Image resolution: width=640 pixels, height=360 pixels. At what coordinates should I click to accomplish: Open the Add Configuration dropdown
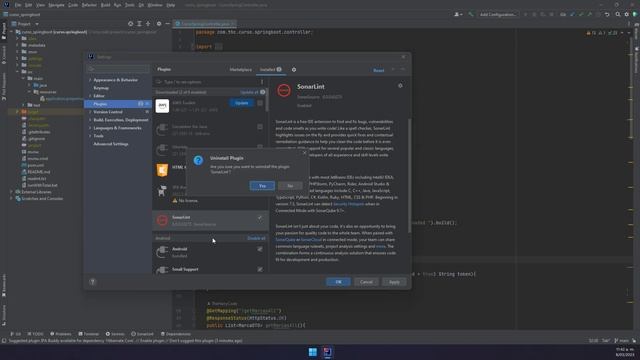tap(497, 14)
